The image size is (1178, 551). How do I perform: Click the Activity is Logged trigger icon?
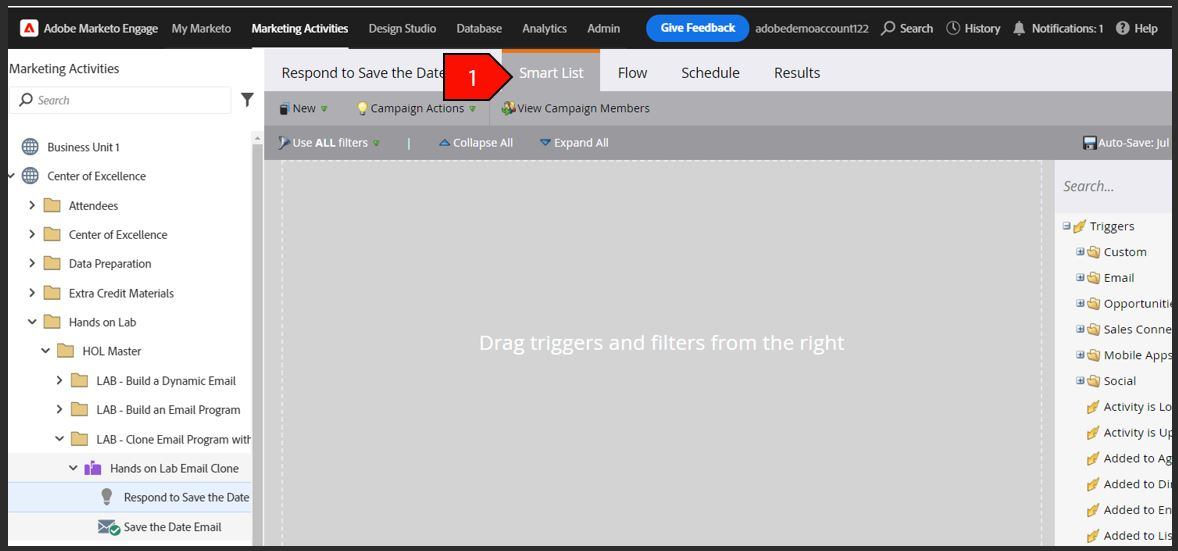coord(1093,407)
